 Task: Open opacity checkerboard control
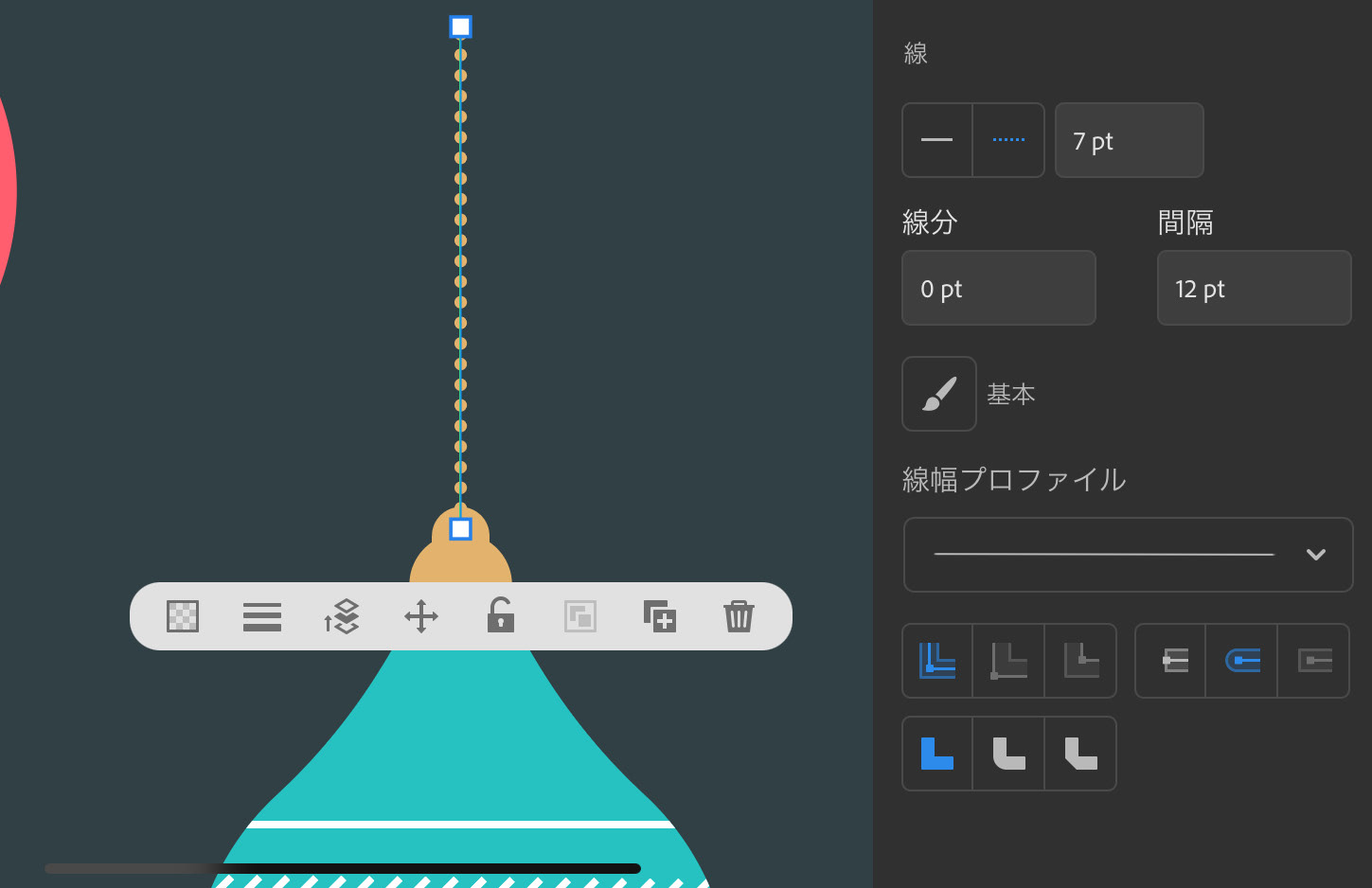pyautogui.click(x=183, y=616)
